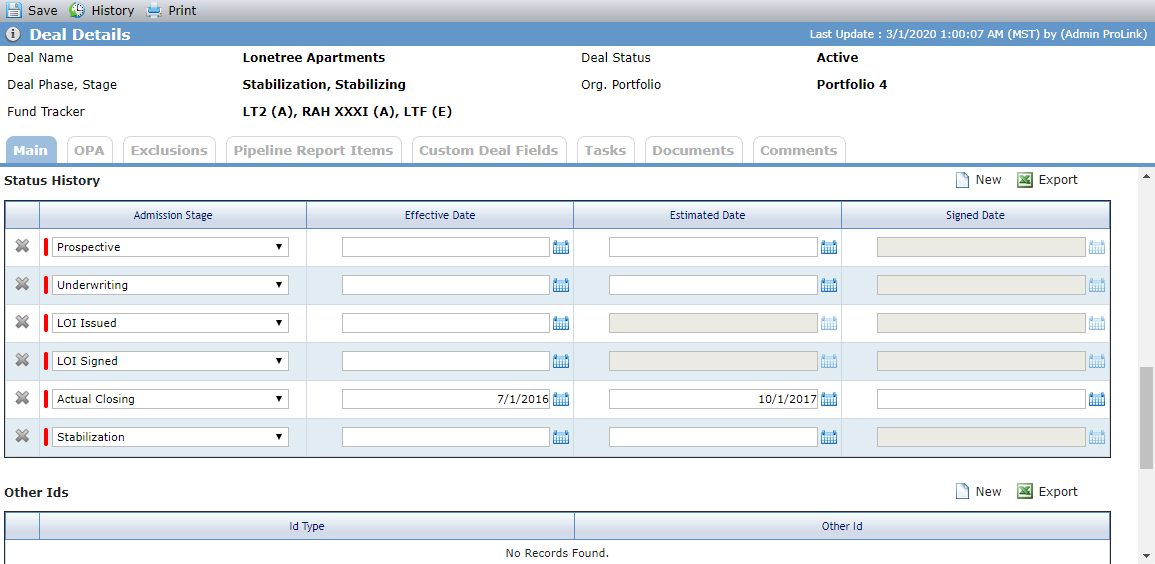Click the Deal Details info icon
1155x564 pixels.
(13, 35)
